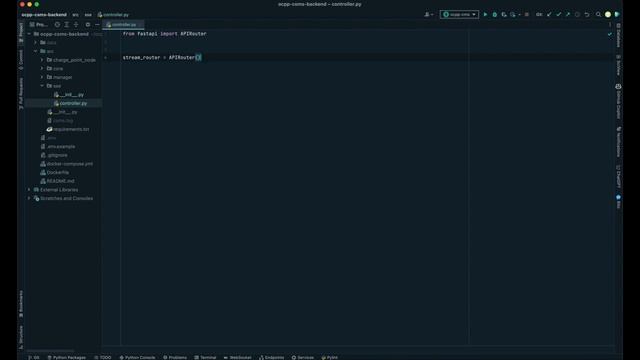640x360 pixels.
Task: Open the Python Packages tab
Action: (x=67, y=357)
